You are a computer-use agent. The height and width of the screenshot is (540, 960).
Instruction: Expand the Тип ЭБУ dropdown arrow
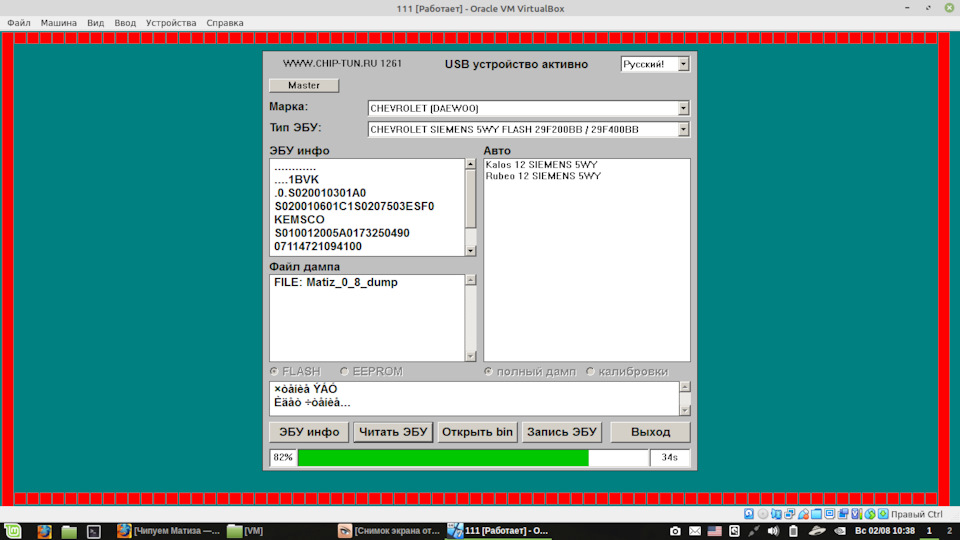click(683, 129)
